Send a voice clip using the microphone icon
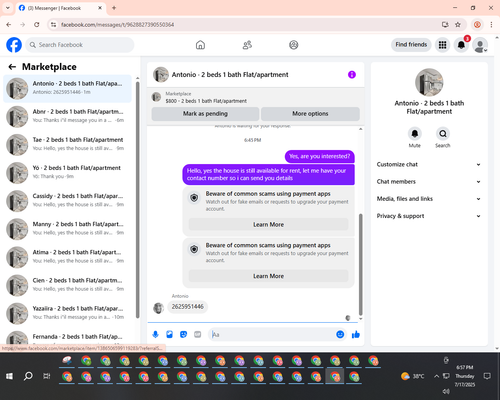 point(156,334)
